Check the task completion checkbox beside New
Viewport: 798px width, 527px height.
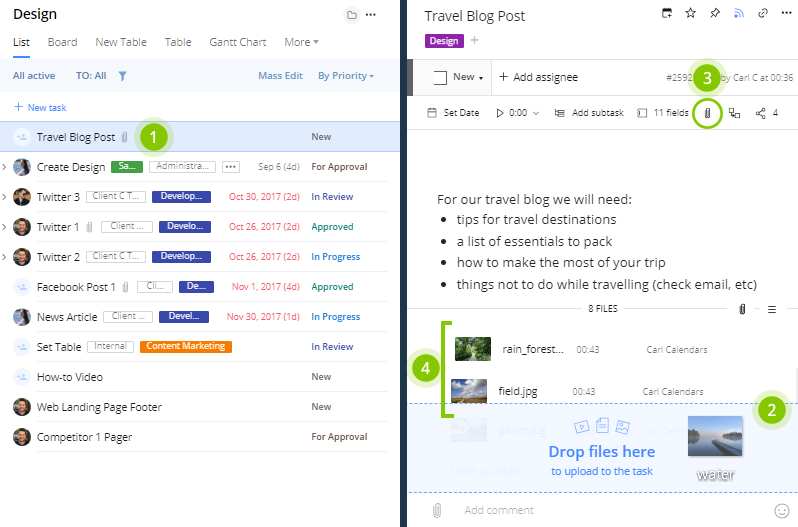[x=440, y=77]
